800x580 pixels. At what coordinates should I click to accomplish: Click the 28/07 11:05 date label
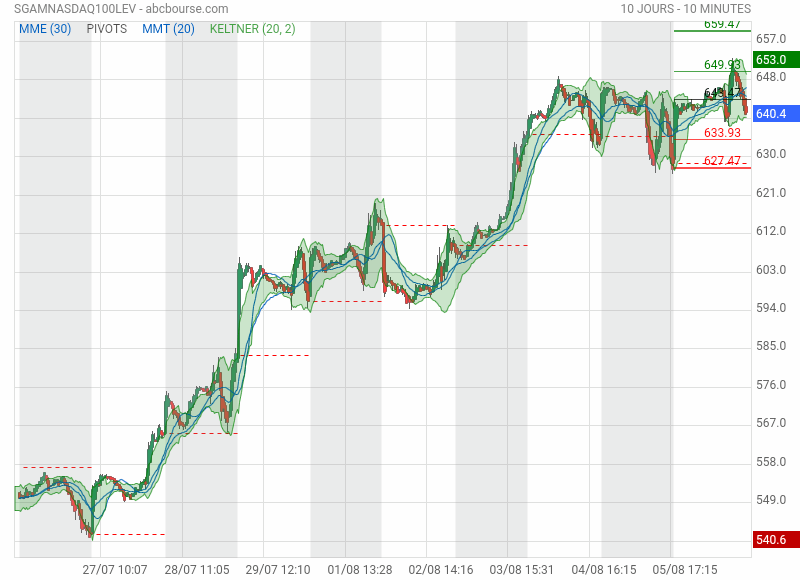point(196,570)
